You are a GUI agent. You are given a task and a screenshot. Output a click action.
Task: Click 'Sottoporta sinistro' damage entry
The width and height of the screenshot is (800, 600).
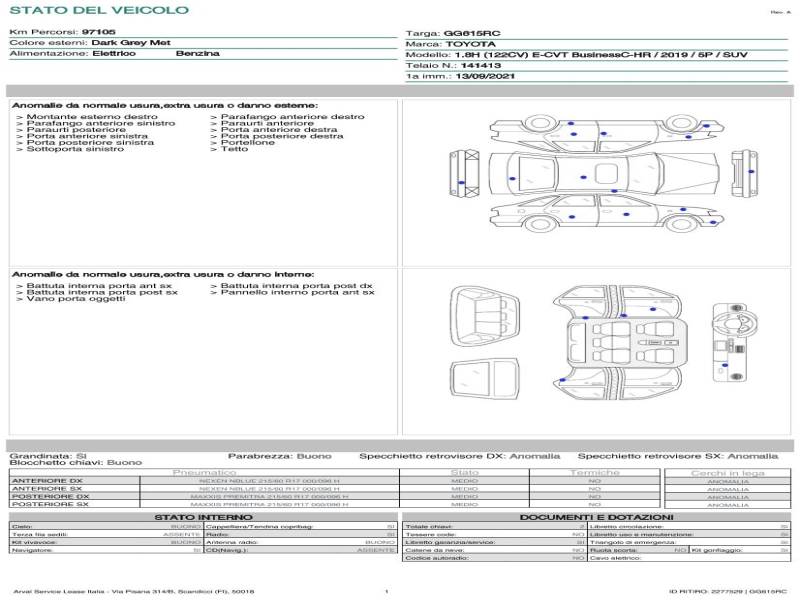[75, 149]
